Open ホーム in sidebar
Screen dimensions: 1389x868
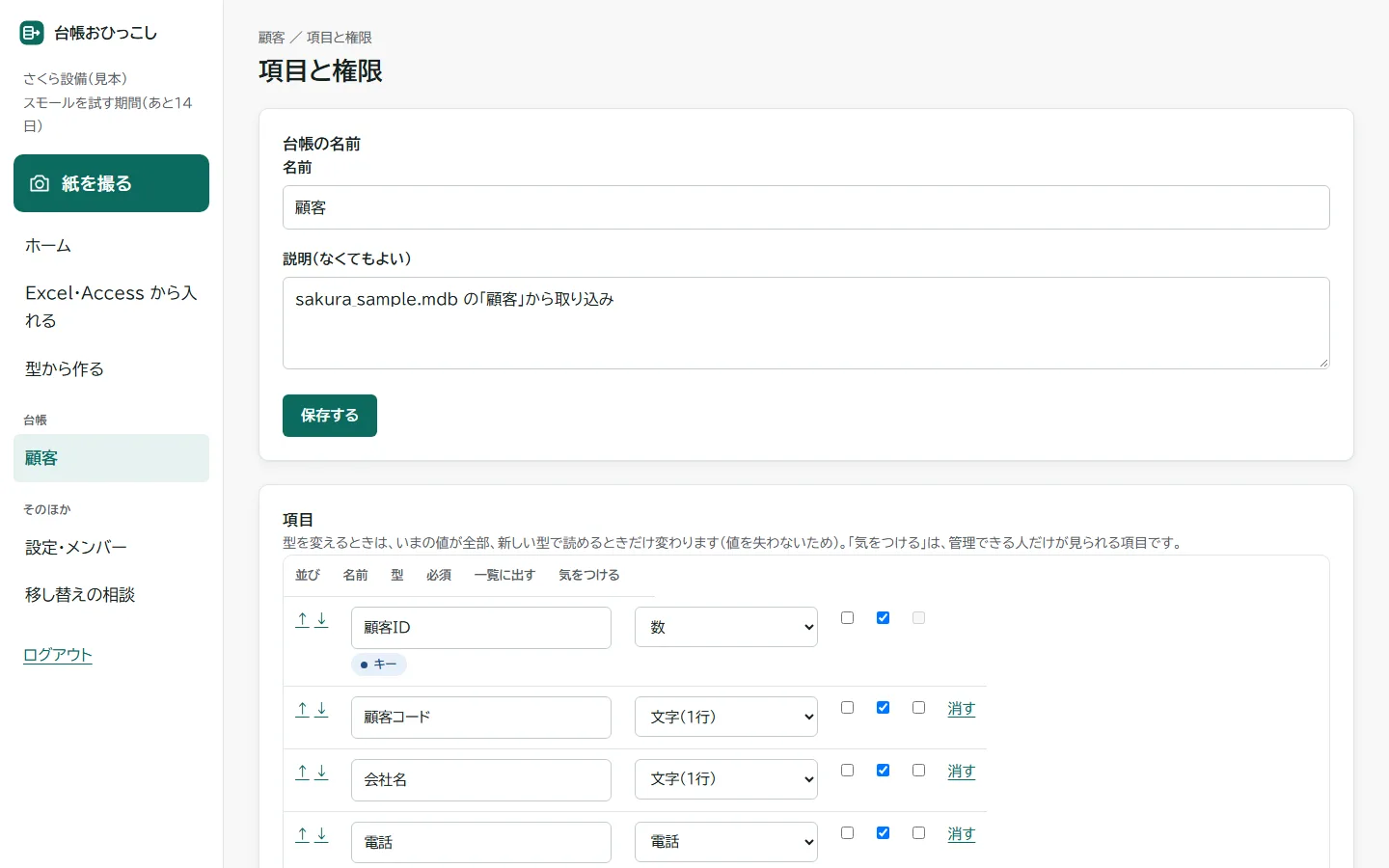tap(111, 246)
